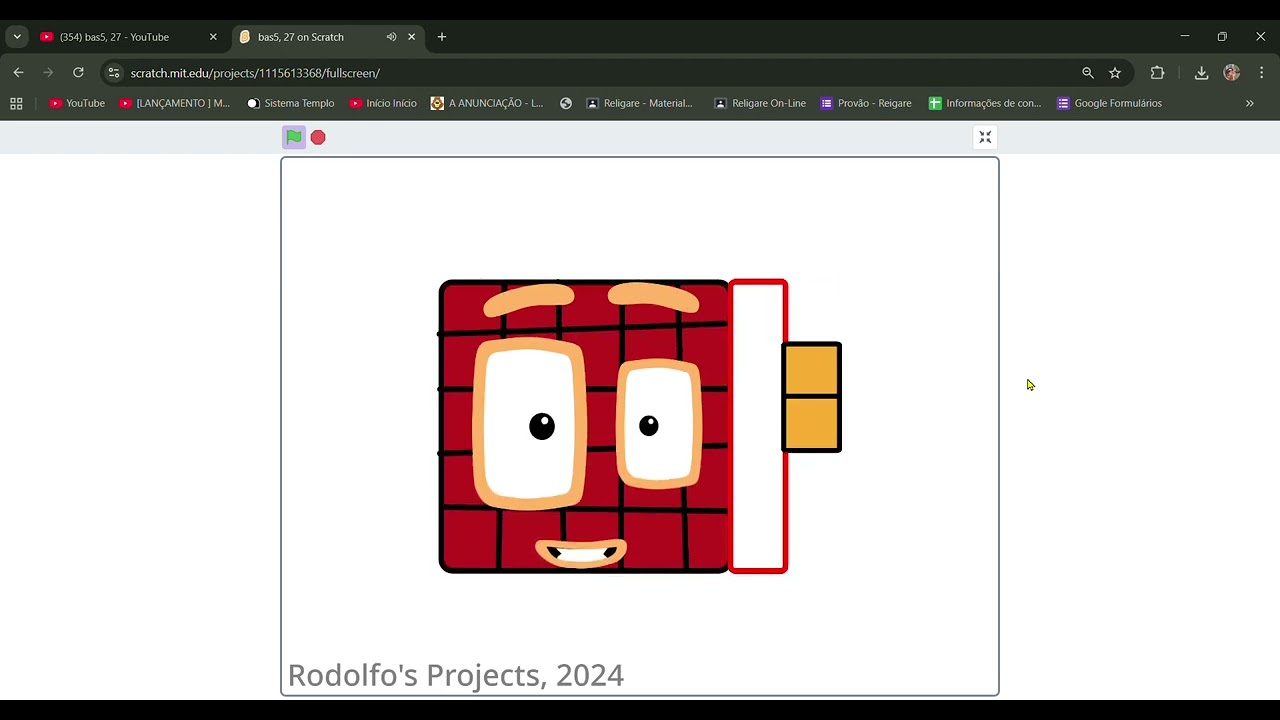Open the Provão - Religare bookmark
This screenshot has width=1280, height=720.
click(866, 103)
